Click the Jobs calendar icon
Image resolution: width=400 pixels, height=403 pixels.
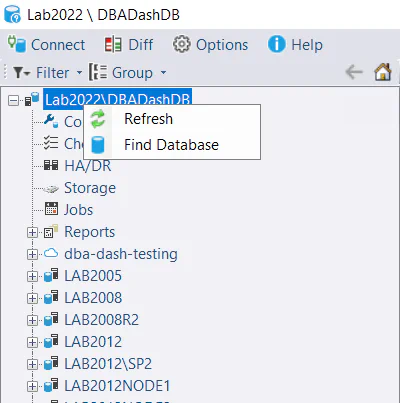51,209
